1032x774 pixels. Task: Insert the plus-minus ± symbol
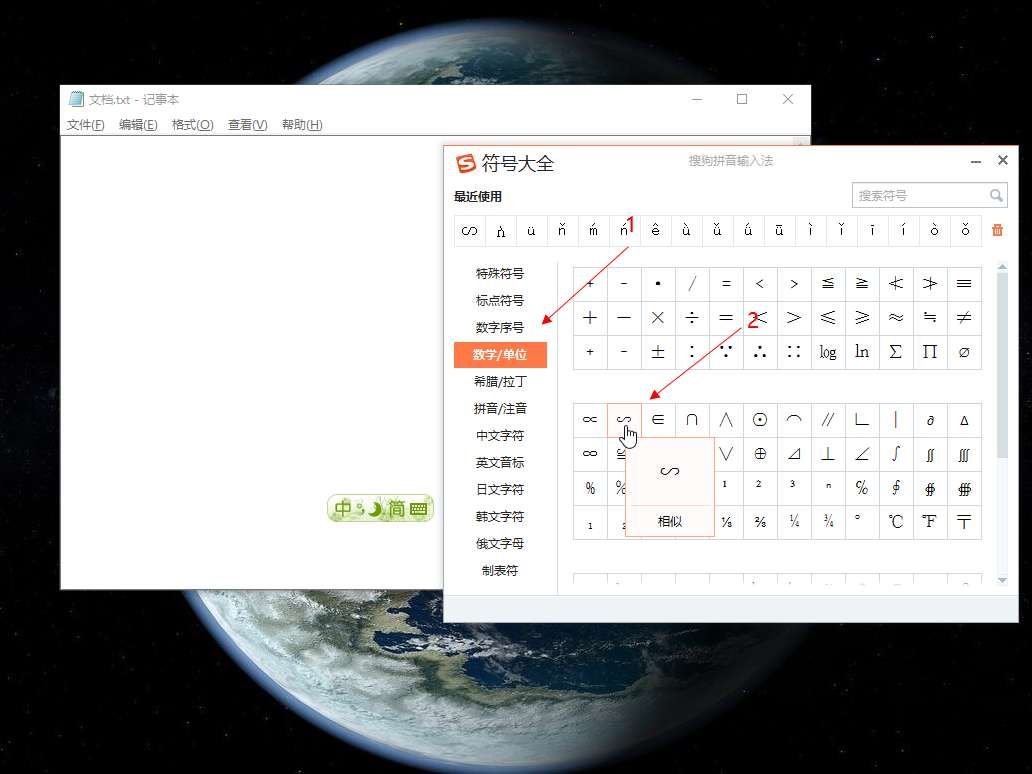click(658, 352)
